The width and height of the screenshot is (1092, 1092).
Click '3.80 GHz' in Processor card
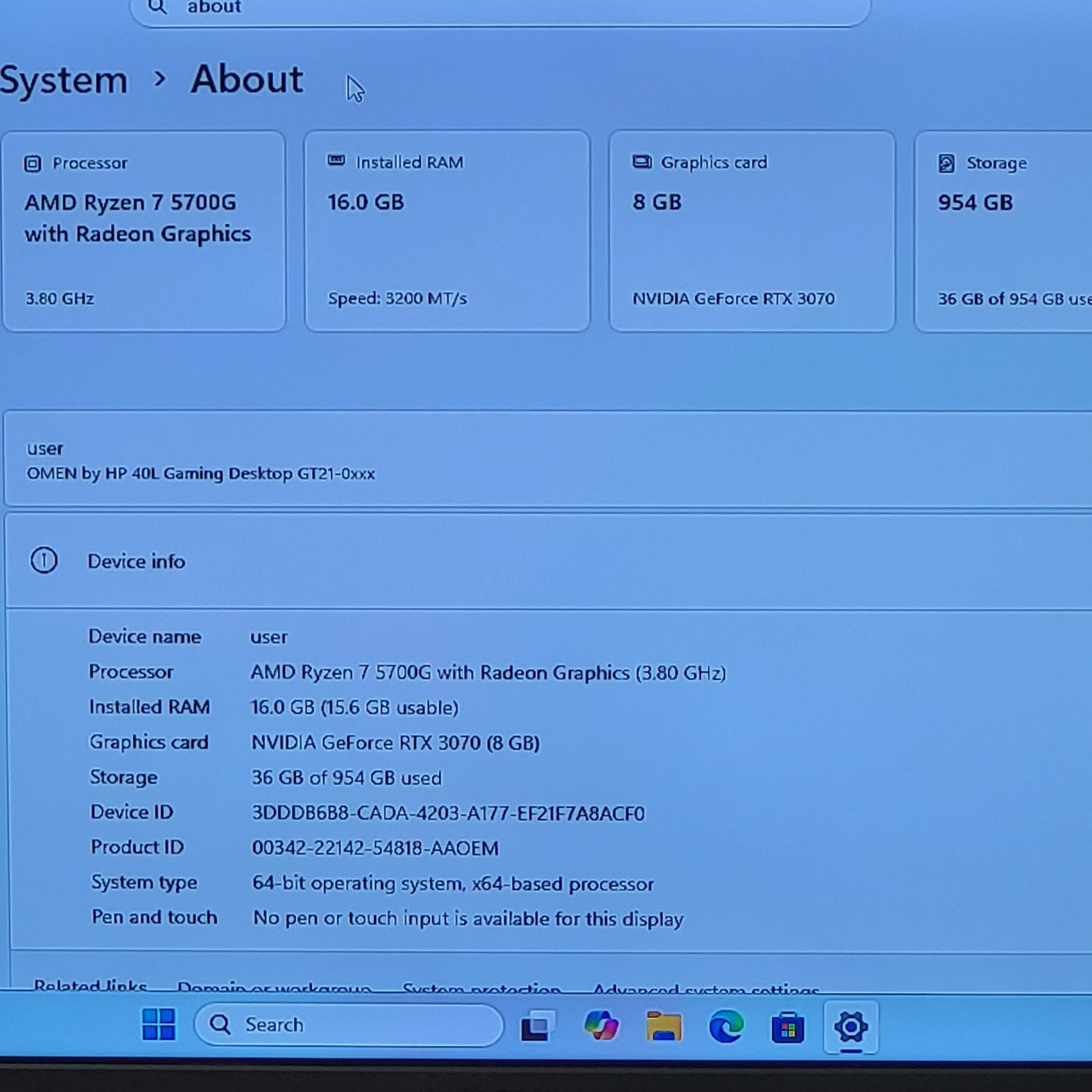pos(60,299)
